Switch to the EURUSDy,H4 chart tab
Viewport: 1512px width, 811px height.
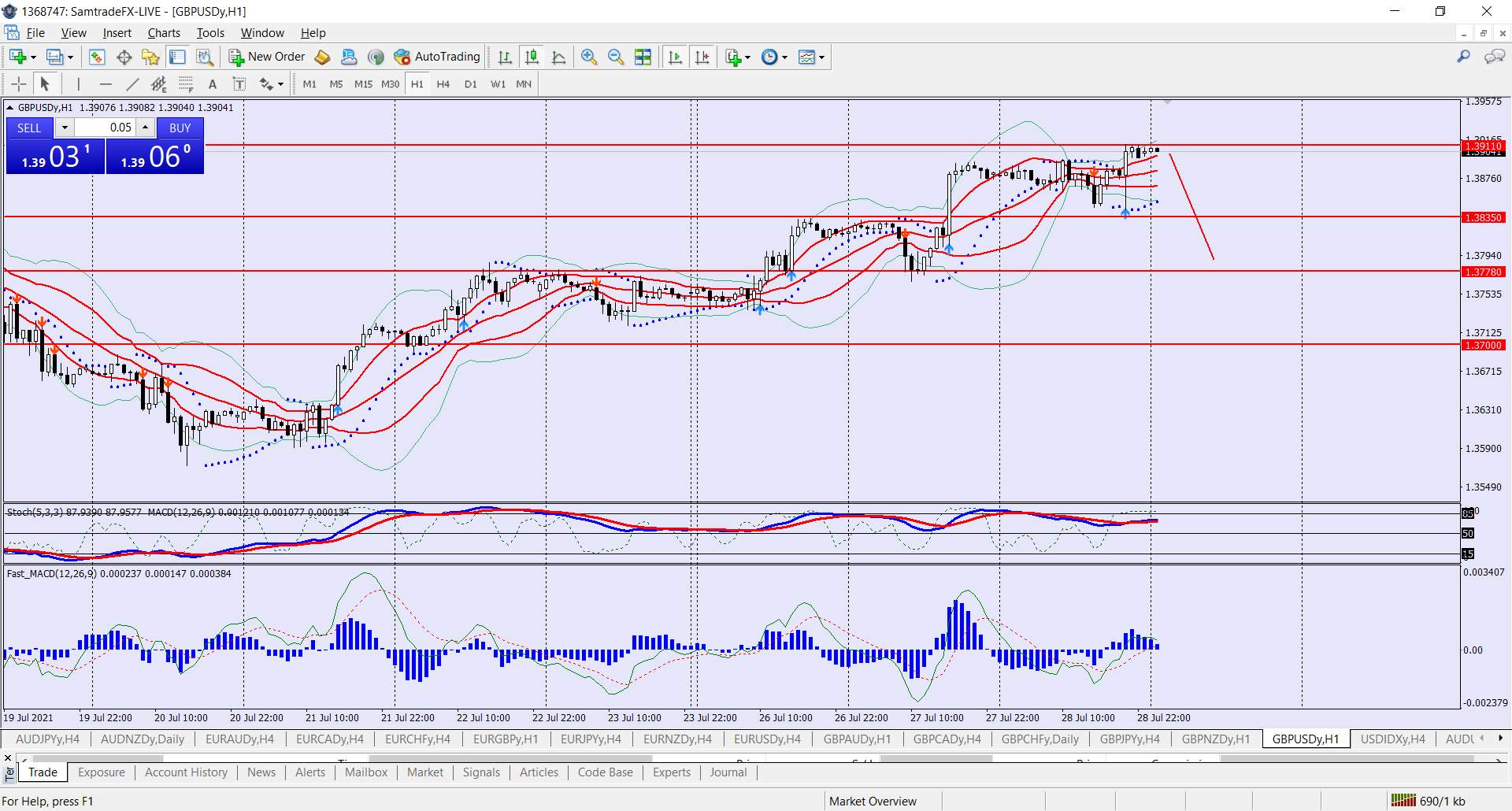click(x=767, y=739)
